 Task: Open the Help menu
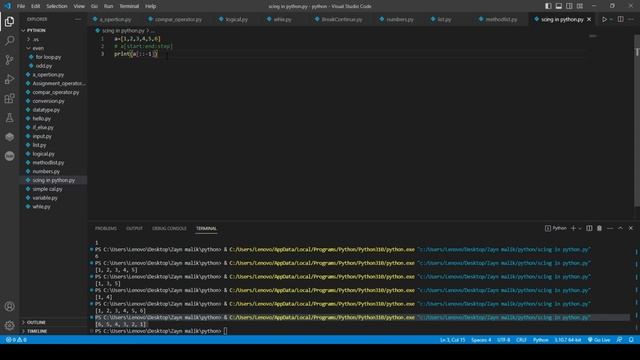point(151,6)
